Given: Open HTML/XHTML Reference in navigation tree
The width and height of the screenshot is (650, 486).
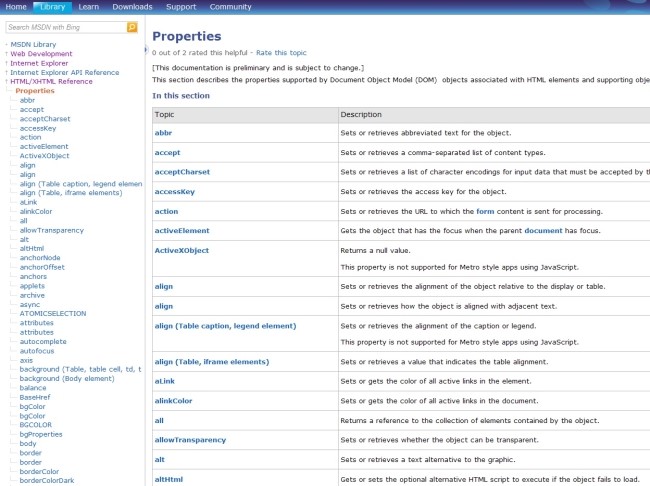Looking at the screenshot, I should coord(51,81).
